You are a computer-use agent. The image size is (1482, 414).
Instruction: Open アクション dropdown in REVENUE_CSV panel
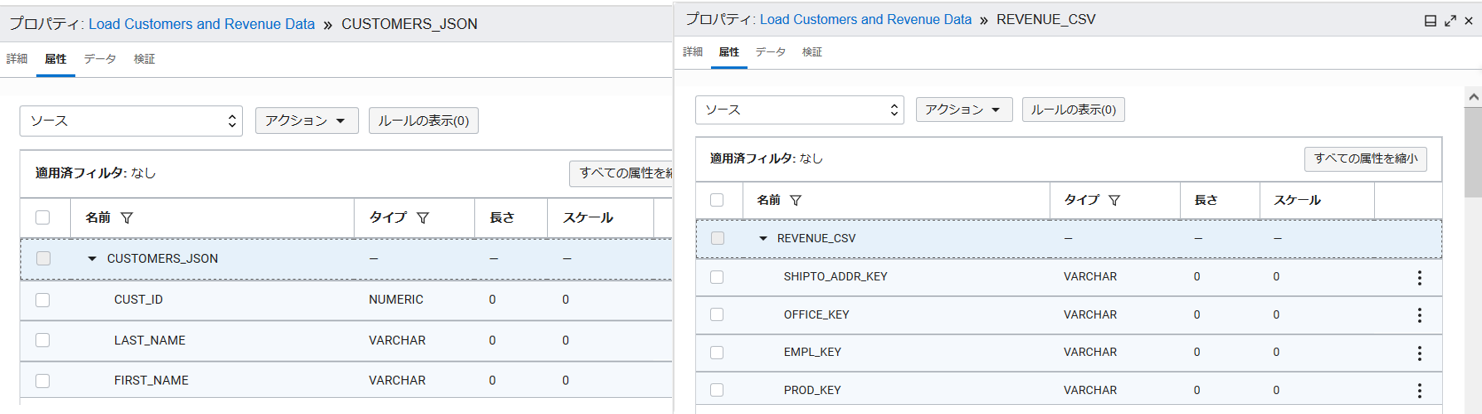[x=963, y=110]
